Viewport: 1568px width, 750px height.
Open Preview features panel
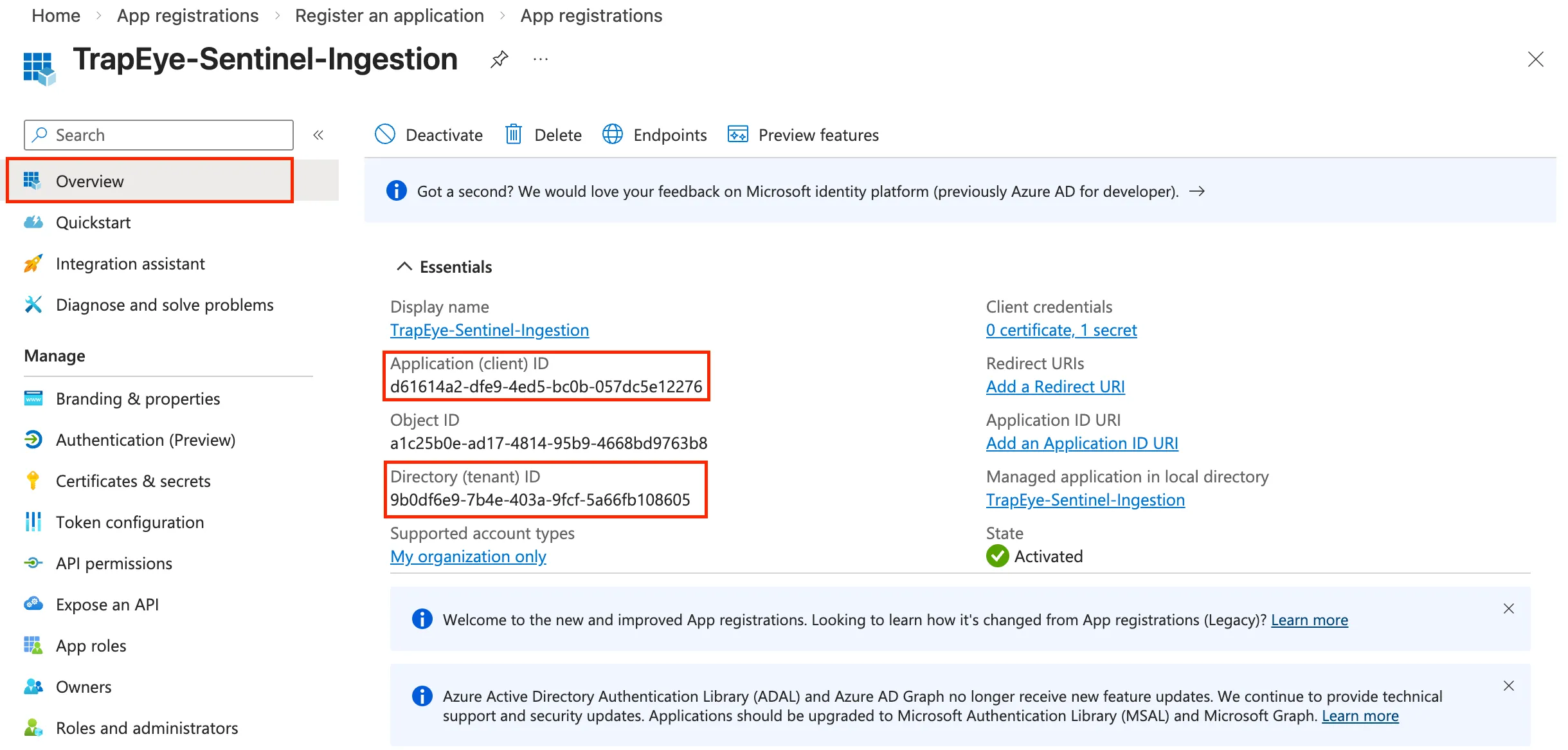click(803, 134)
